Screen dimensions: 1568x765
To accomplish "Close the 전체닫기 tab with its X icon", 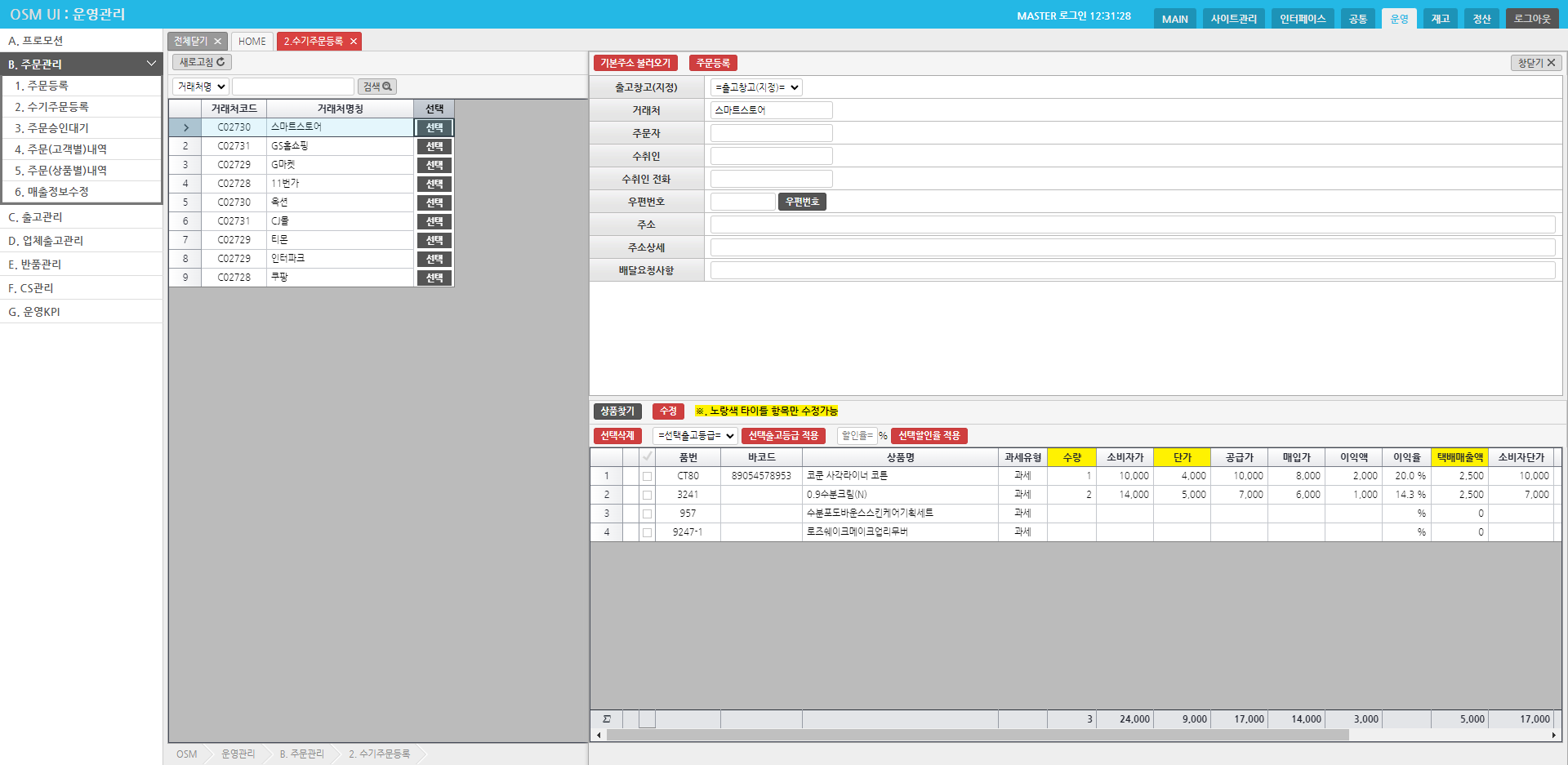I will coord(217,42).
